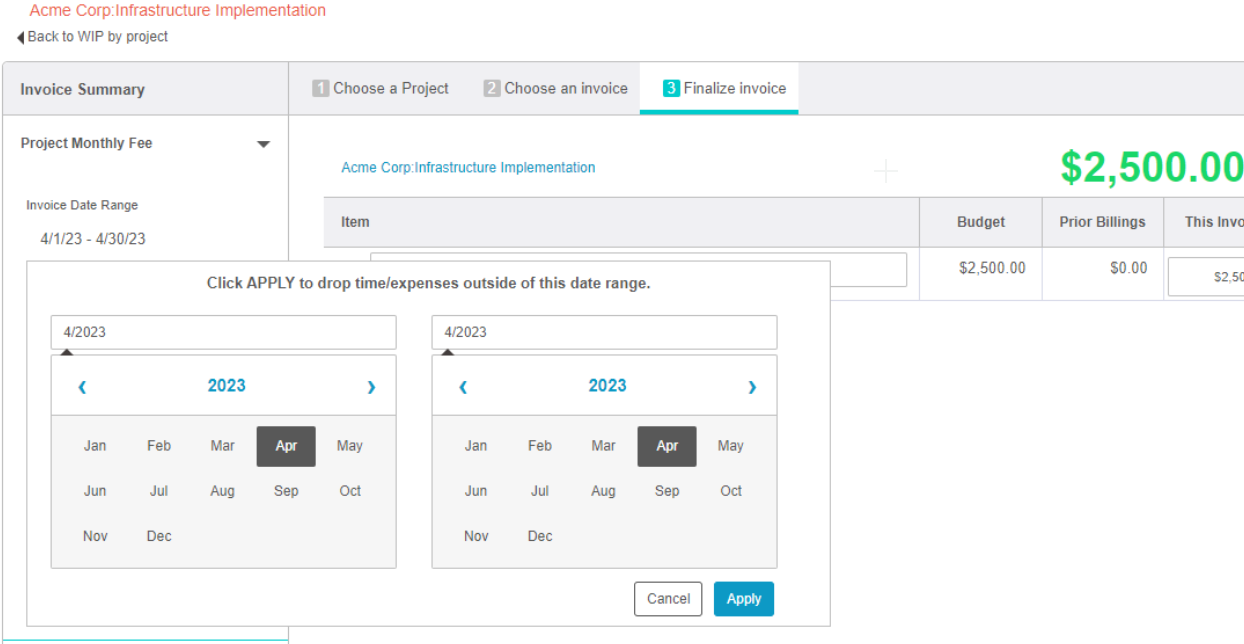Click previous year arrow in right calendar

463,387
